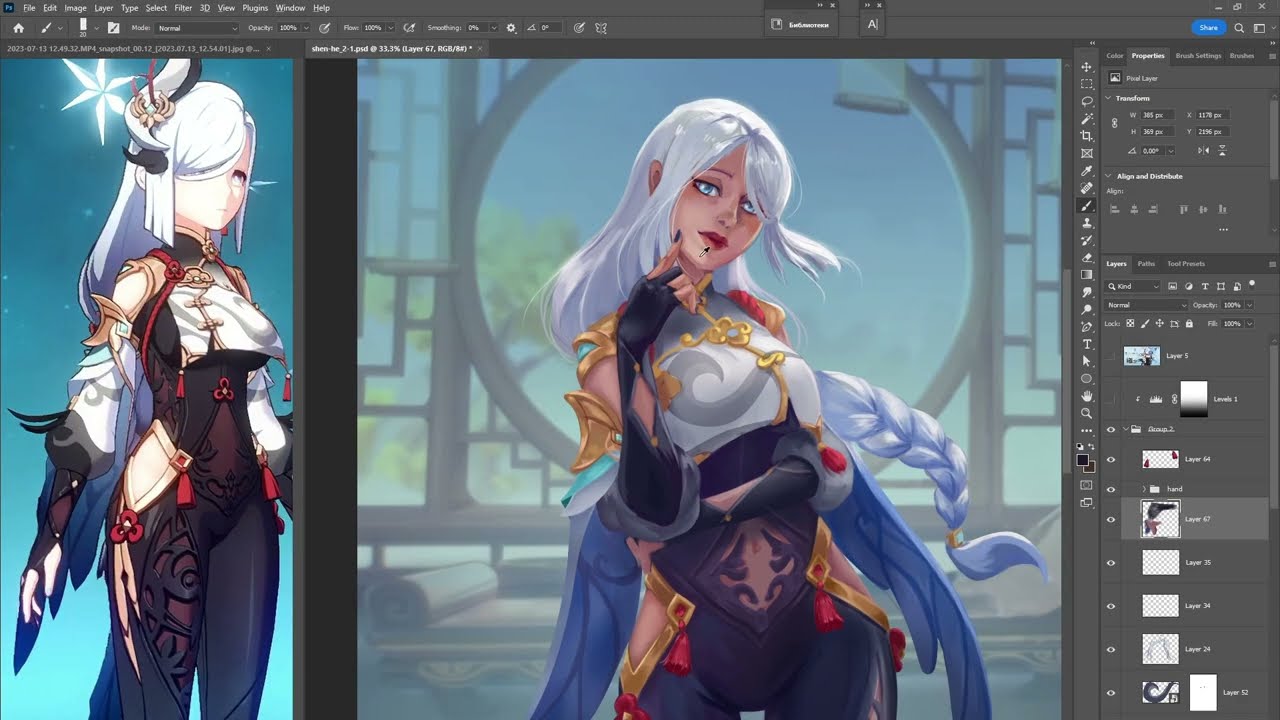The image size is (1280, 720).
Task: Open the Filter menu
Action: (183, 8)
